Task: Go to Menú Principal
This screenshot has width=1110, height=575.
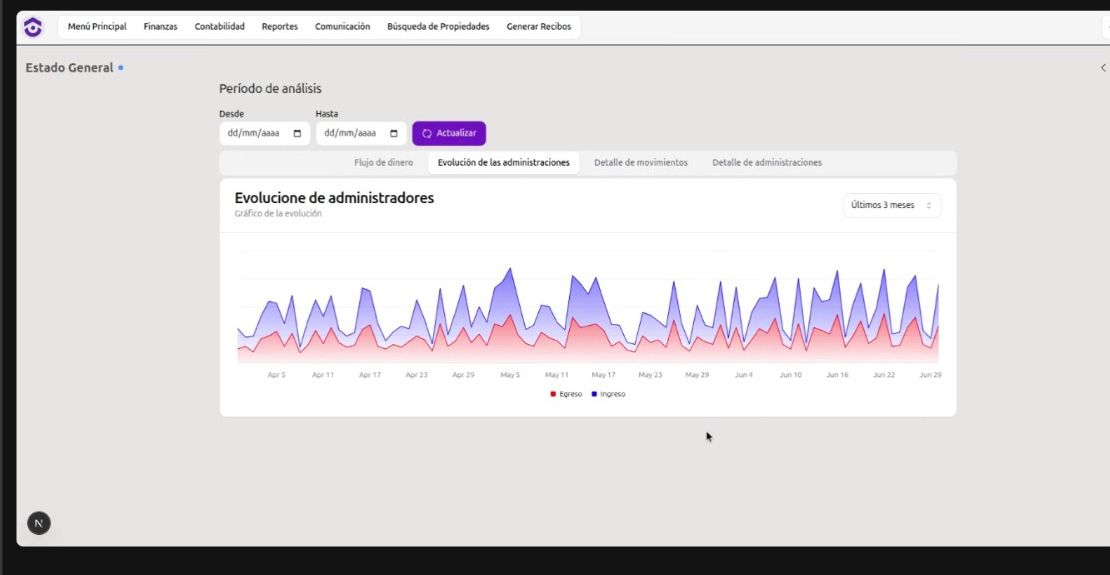Action: pos(97,27)
